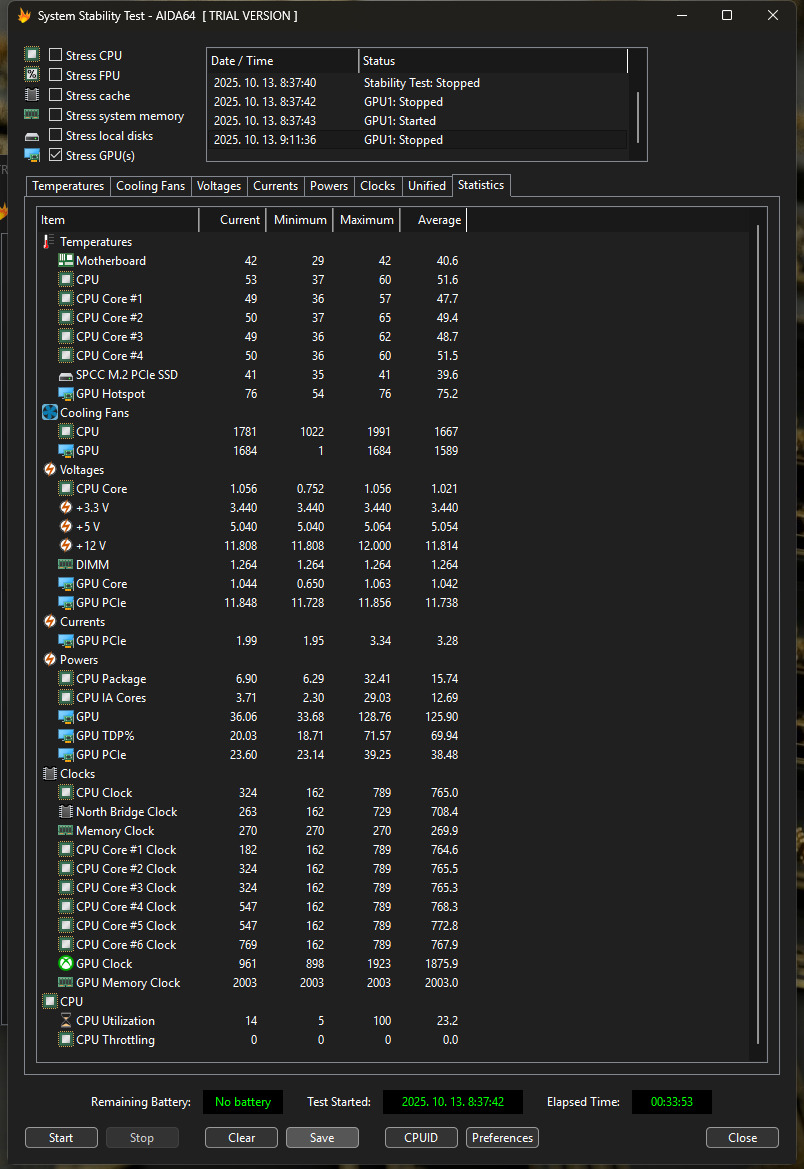Uncheck the Stress GPU(s) checkbox
The image size is (804, 1169).
[x=55, y=155]
